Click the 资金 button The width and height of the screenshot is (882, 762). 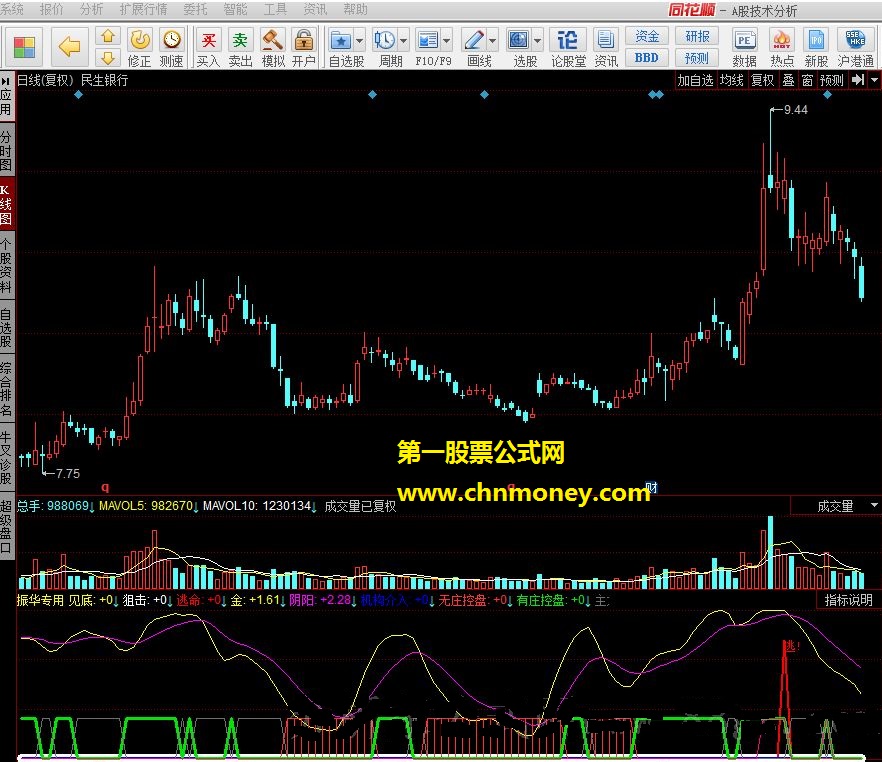click(647, 37)
